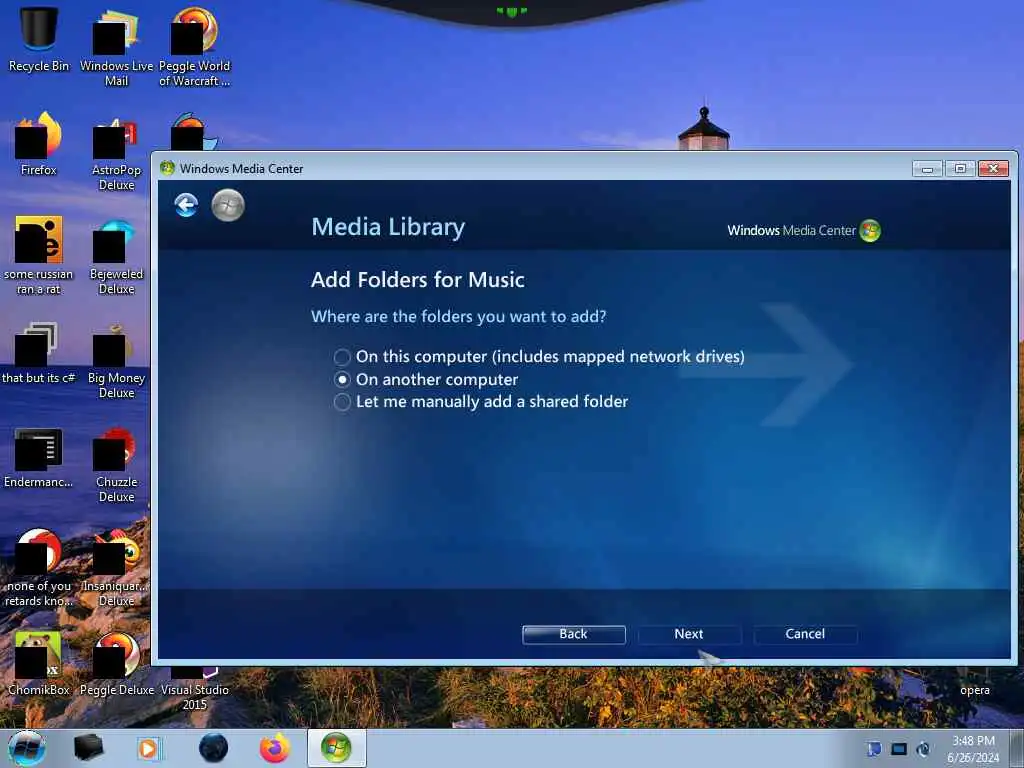Open AstroPop Deluxe desktop shortcut
This screenshot has height=768, width=1024.
pos(116,153)
